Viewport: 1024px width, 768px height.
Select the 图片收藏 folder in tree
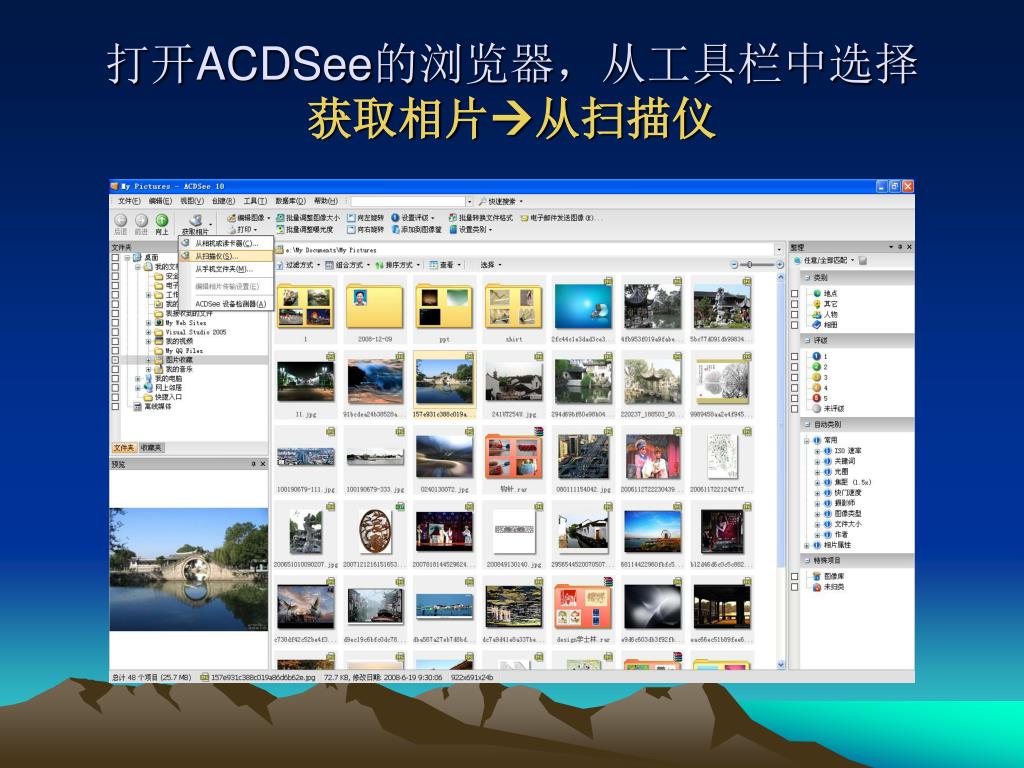[172, 360]
